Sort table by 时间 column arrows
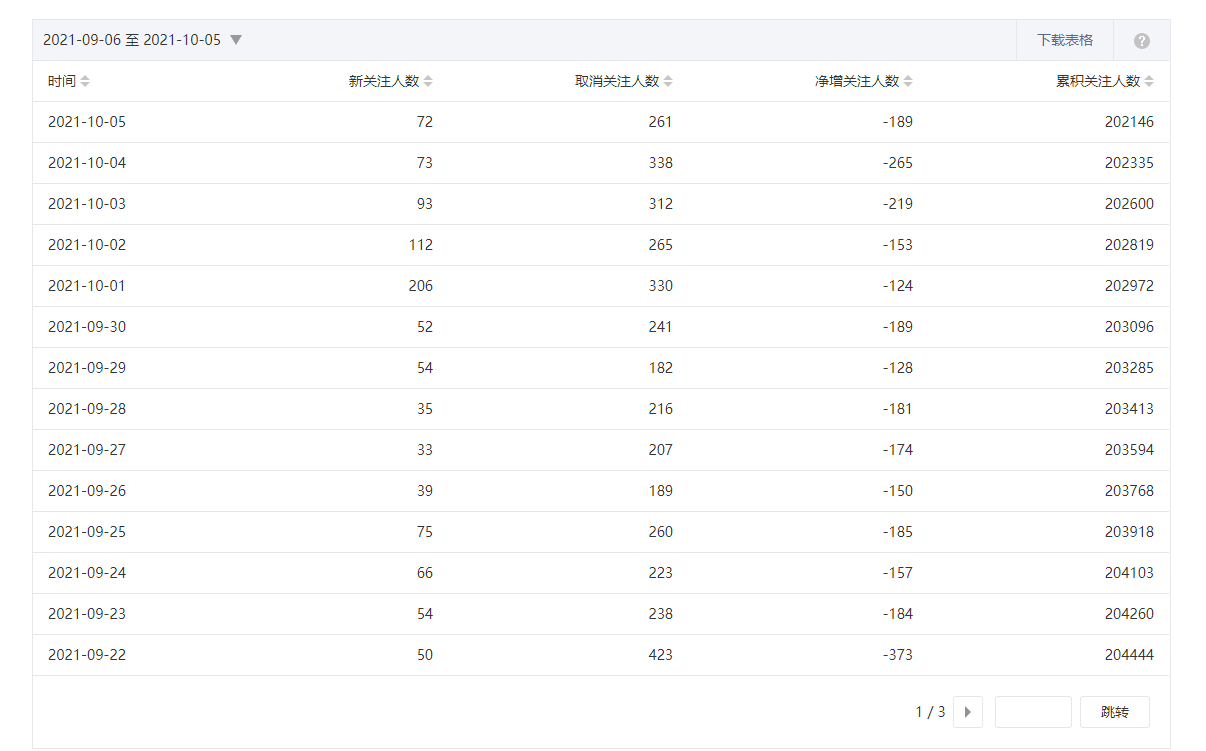This screenshot has height=751, width=1206. tap(85, 82)
